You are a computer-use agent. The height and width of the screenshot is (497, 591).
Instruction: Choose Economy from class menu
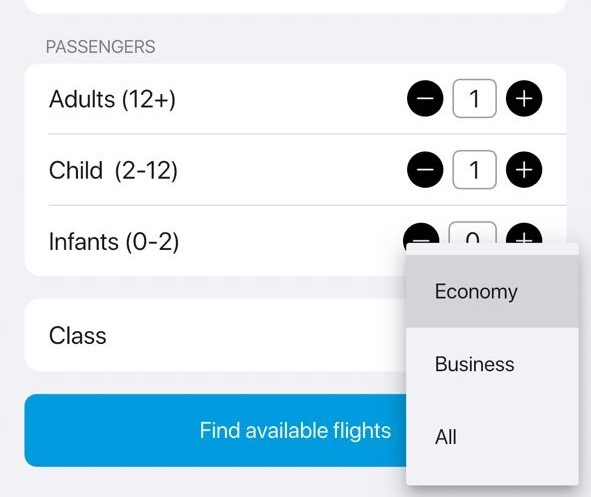492,291
